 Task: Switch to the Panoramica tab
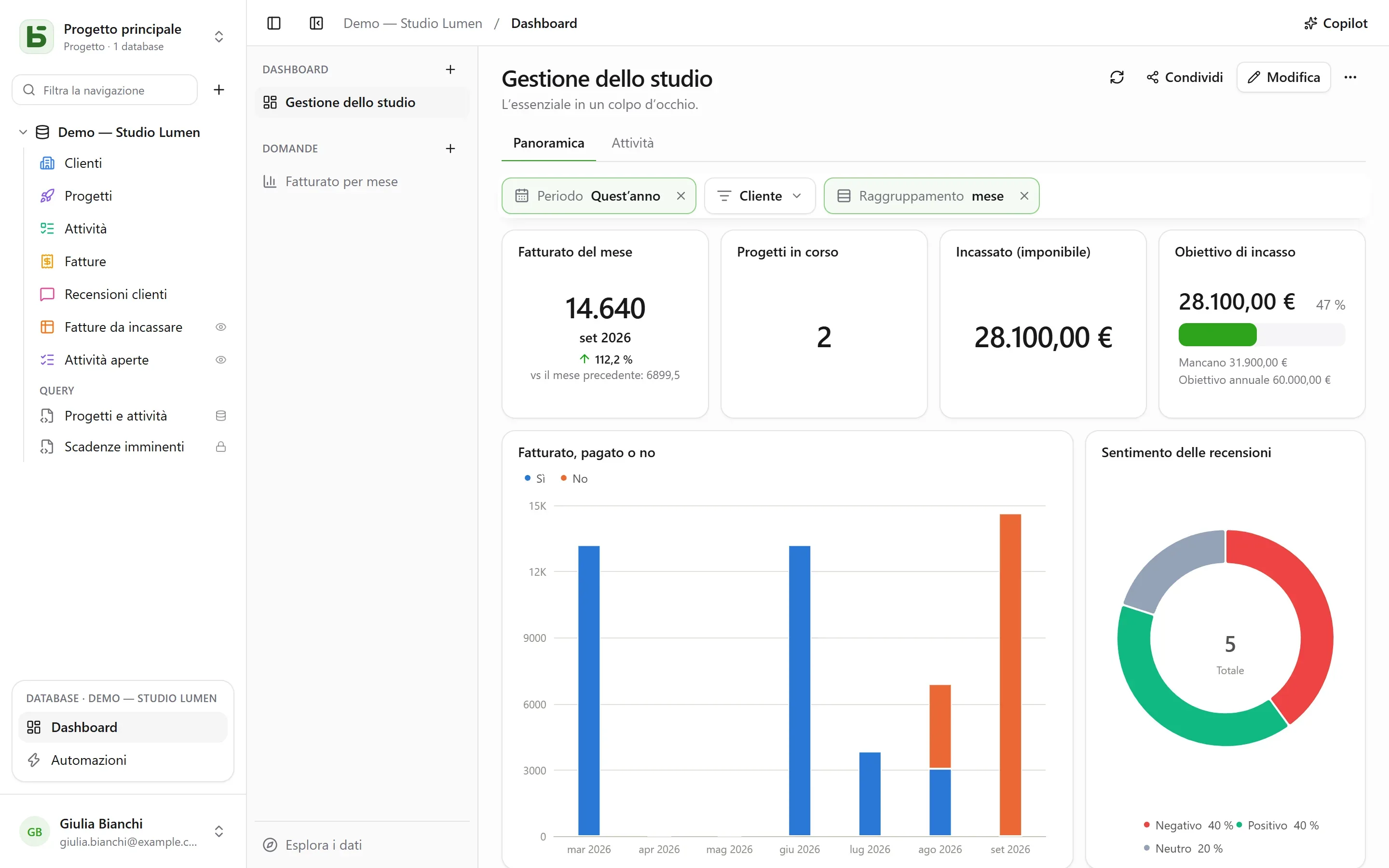pyautogui.click(x=548, y=143)
